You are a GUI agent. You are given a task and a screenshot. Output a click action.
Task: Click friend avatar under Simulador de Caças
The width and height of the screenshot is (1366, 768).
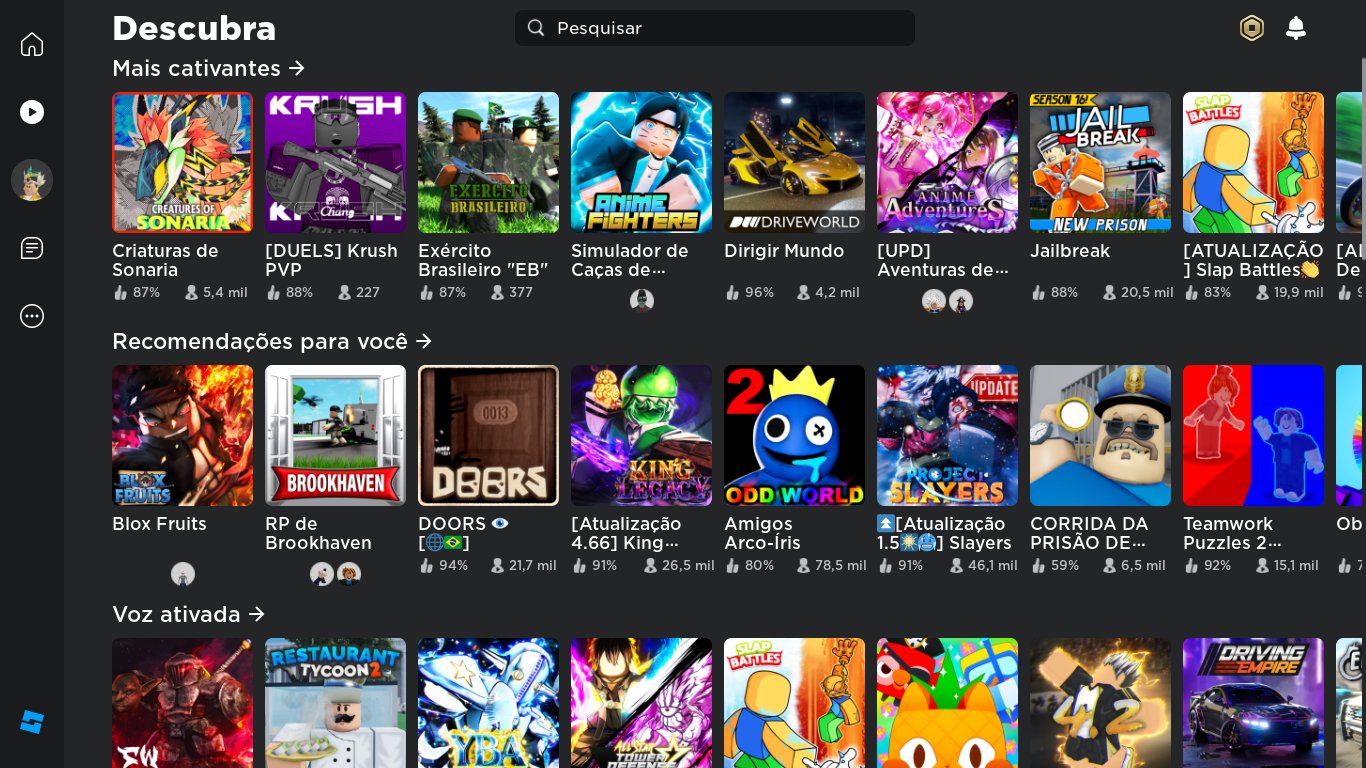tap(642, 301)
